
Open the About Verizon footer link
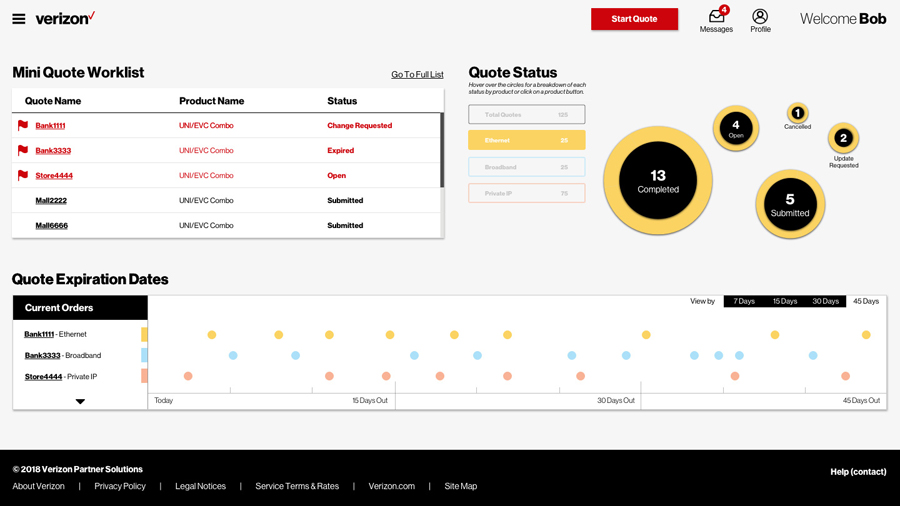[x=38, y=486]
